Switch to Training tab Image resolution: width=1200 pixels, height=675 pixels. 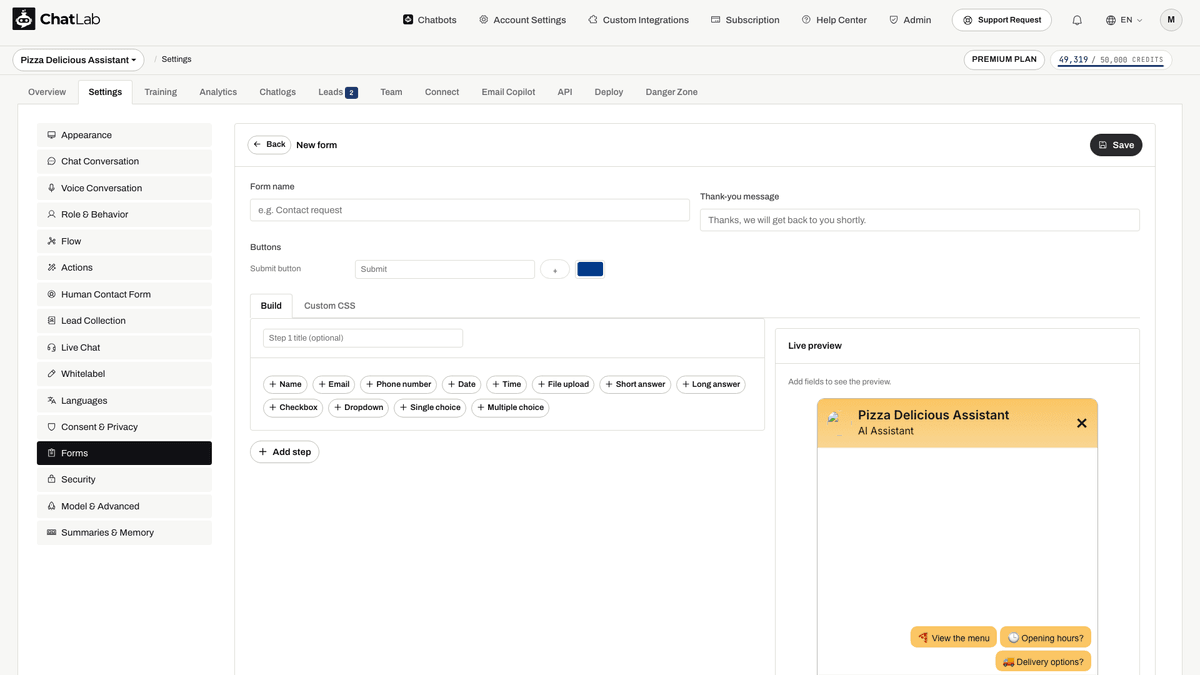[160, 92]
